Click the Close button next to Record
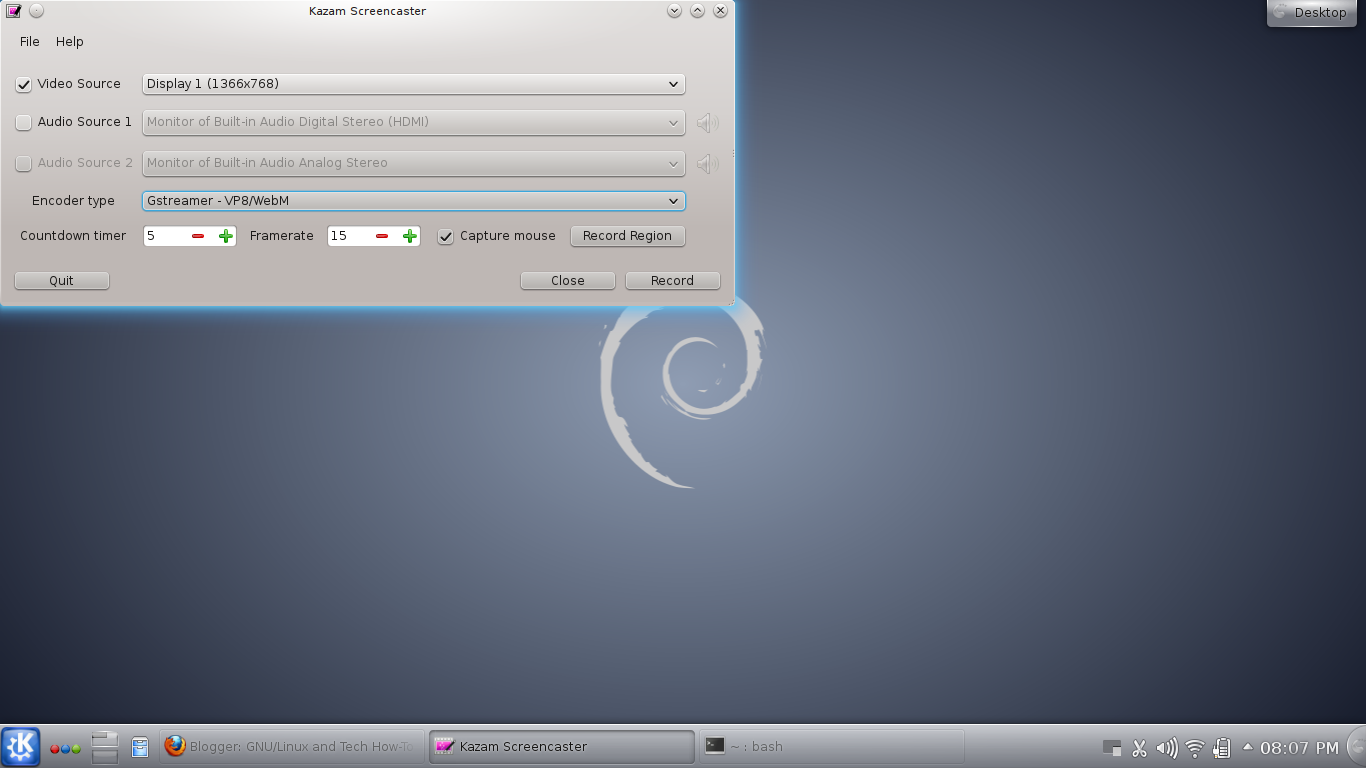1366x768 pixels. tap(568, 281)
